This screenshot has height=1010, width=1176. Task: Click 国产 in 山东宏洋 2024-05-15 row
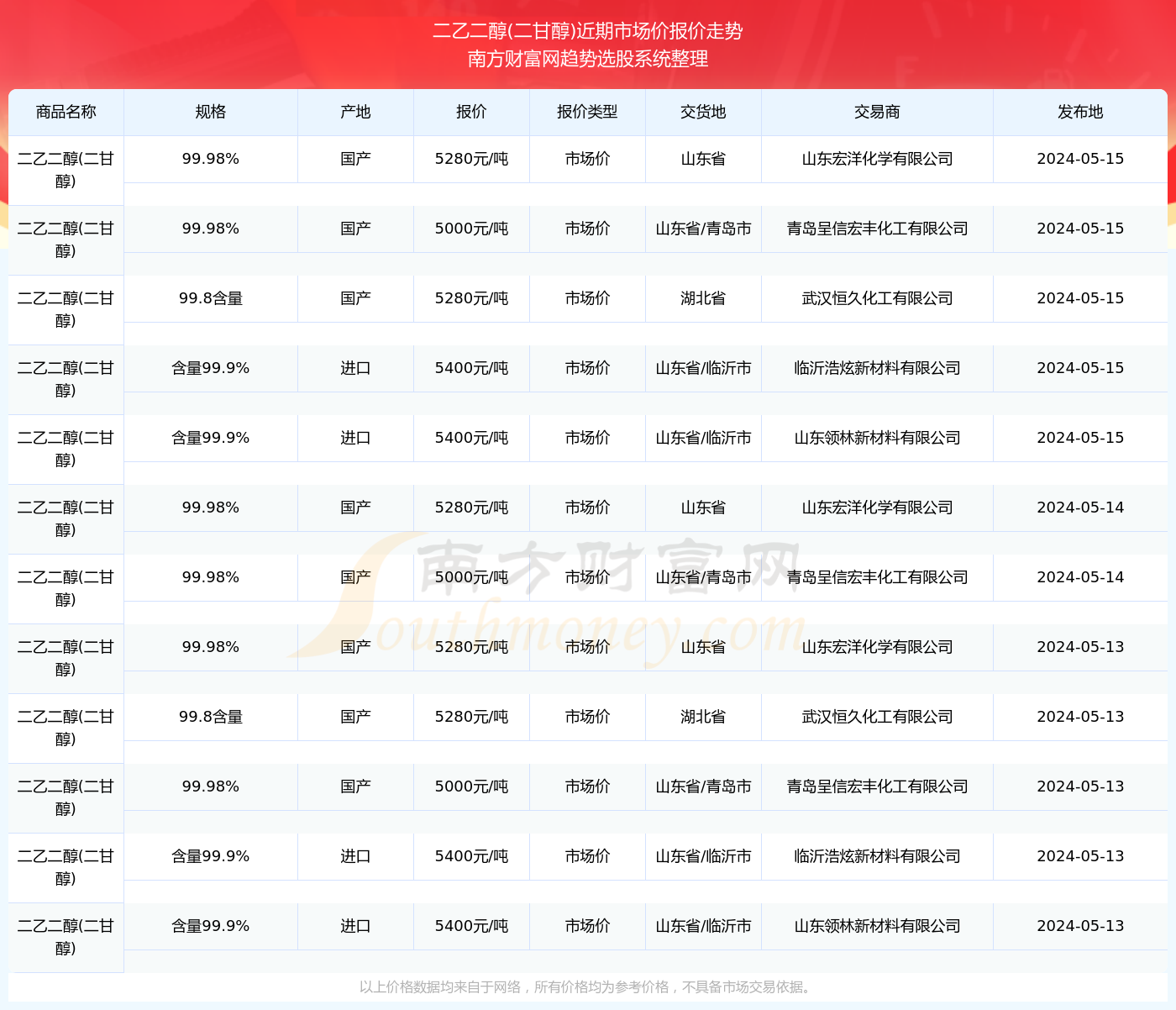click(355, 159)
